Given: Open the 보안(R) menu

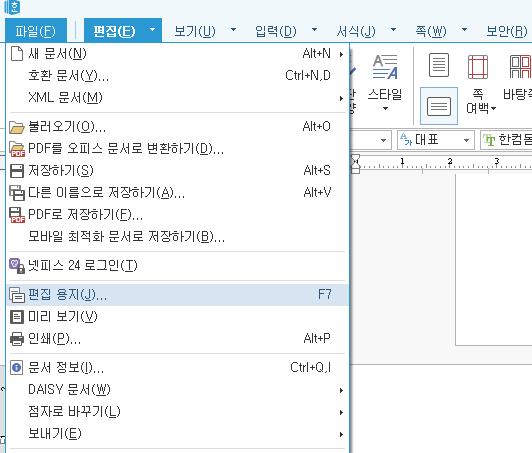Looking at the screenshot, I should pyautogui.click(x=507, y=31).
